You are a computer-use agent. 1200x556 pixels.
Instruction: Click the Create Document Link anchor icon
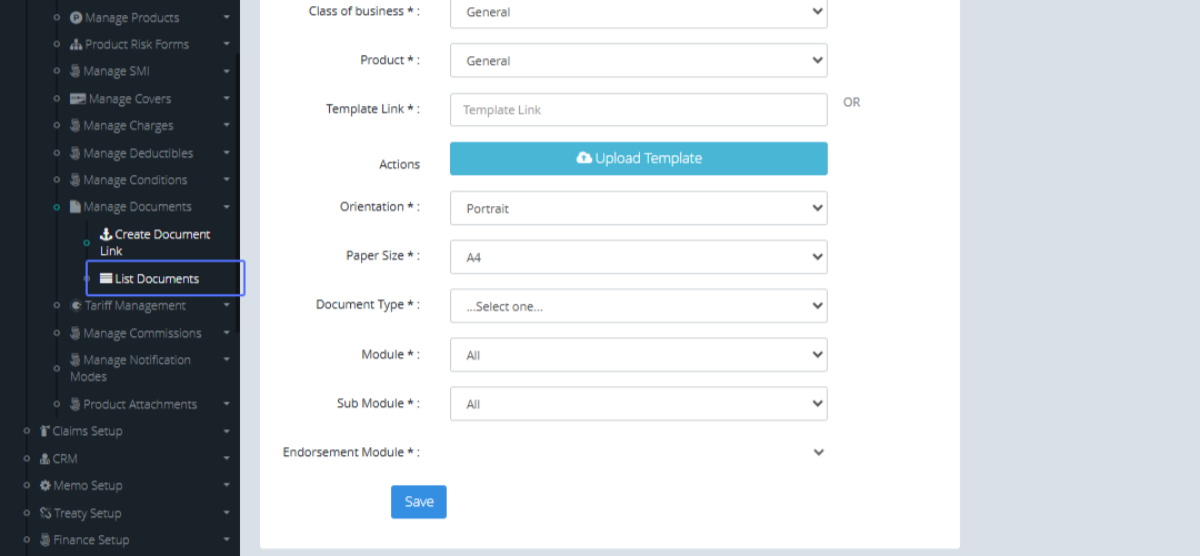[x=106, y=234]
